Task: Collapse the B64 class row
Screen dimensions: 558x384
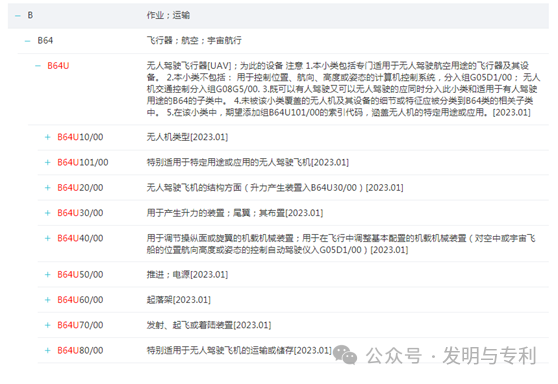Action: tap(27, 41)
